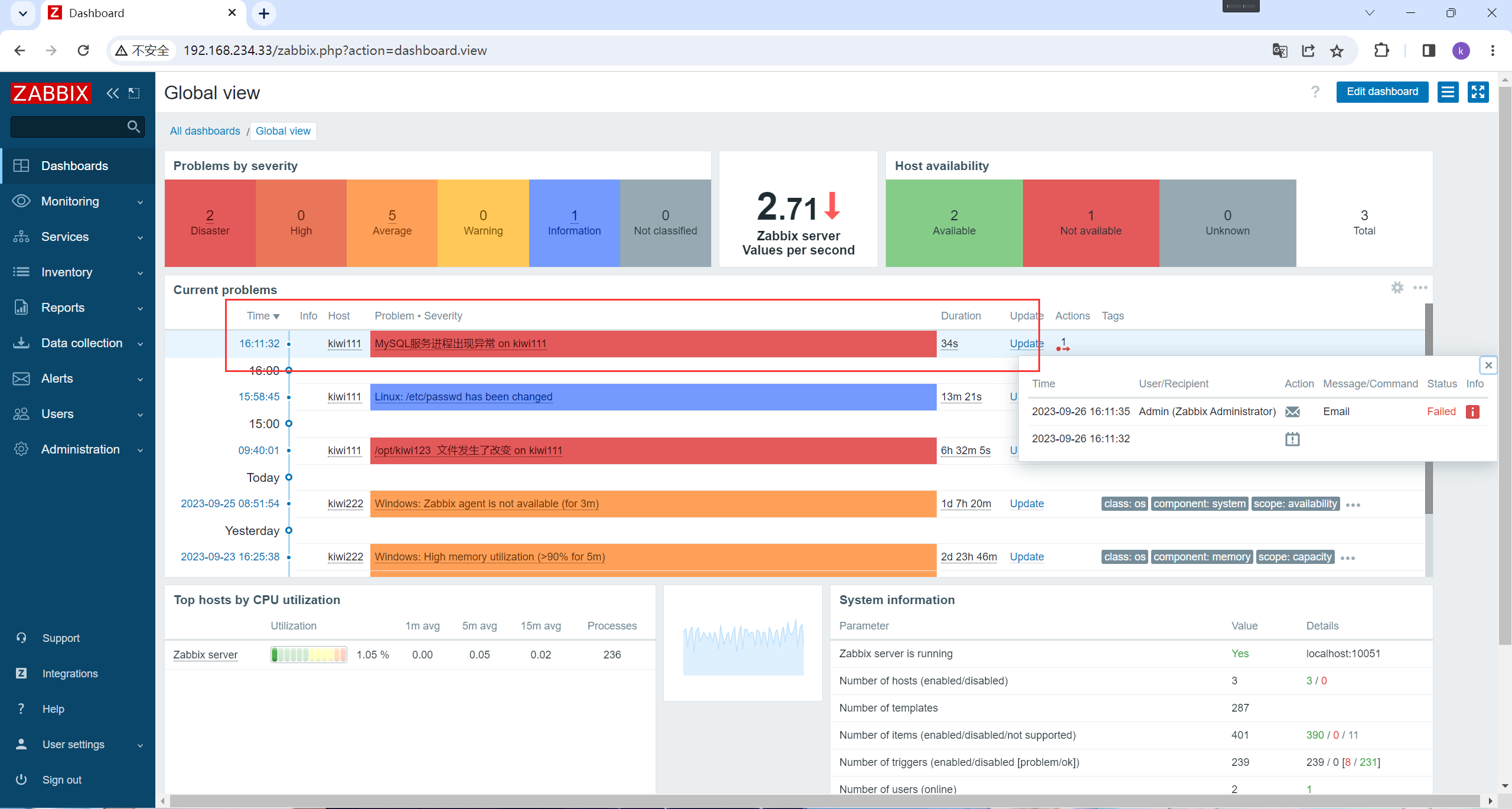Click the Zabbix server CPU utilization bar
1512x809 pixels.
pyautogui.click(x=308, y=655)
